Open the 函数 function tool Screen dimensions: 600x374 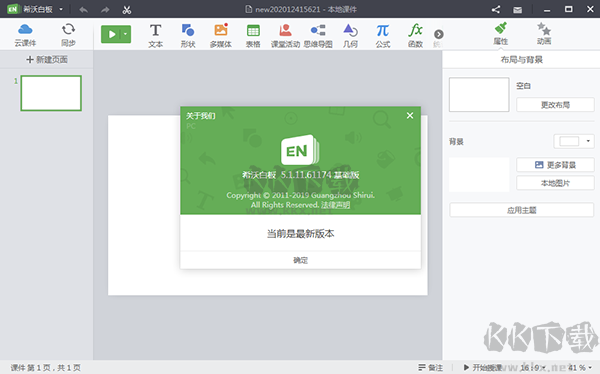pyautogui.click(x=415, y=36)
